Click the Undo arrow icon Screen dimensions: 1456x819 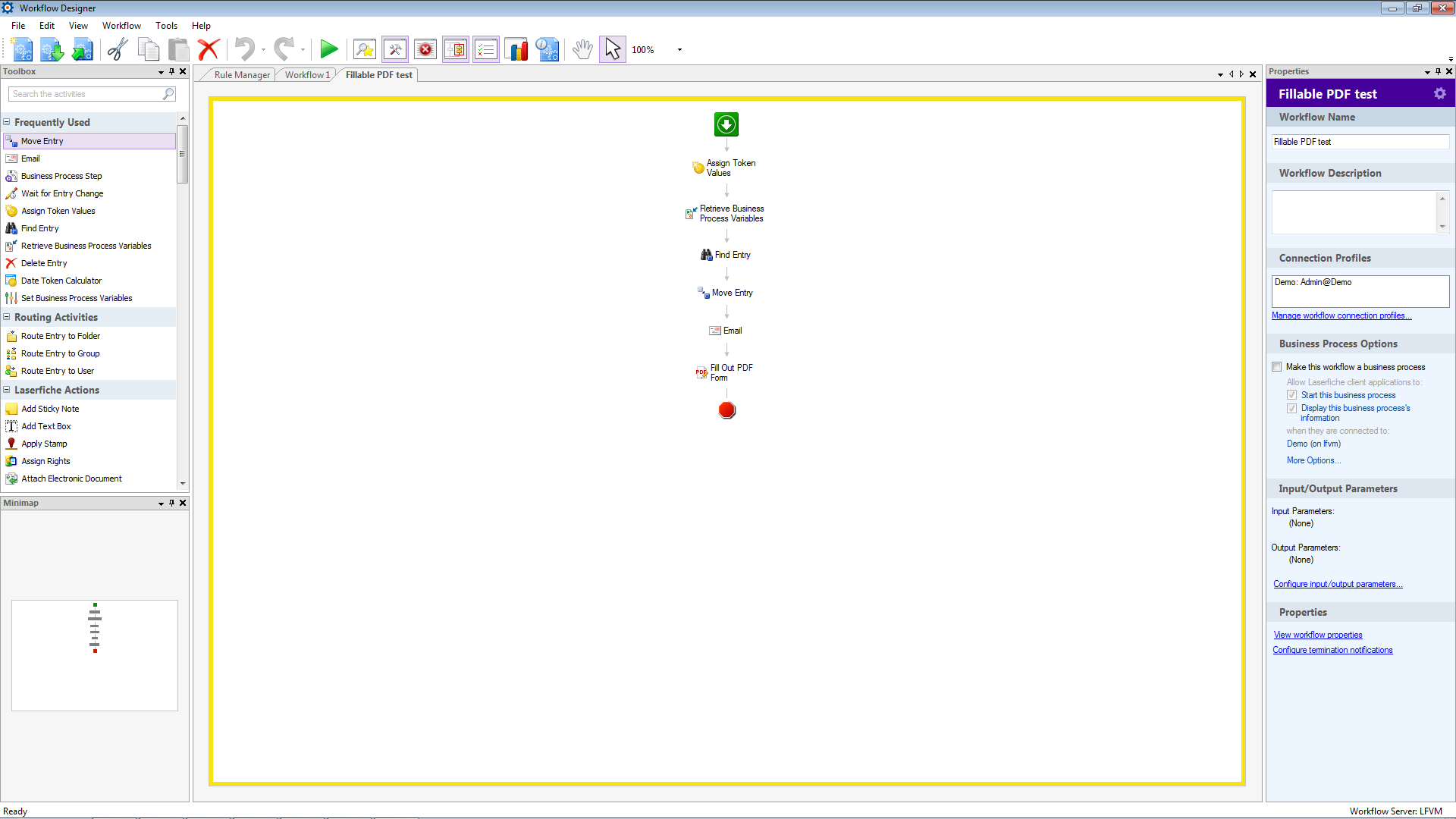click(x=244, y=50)
